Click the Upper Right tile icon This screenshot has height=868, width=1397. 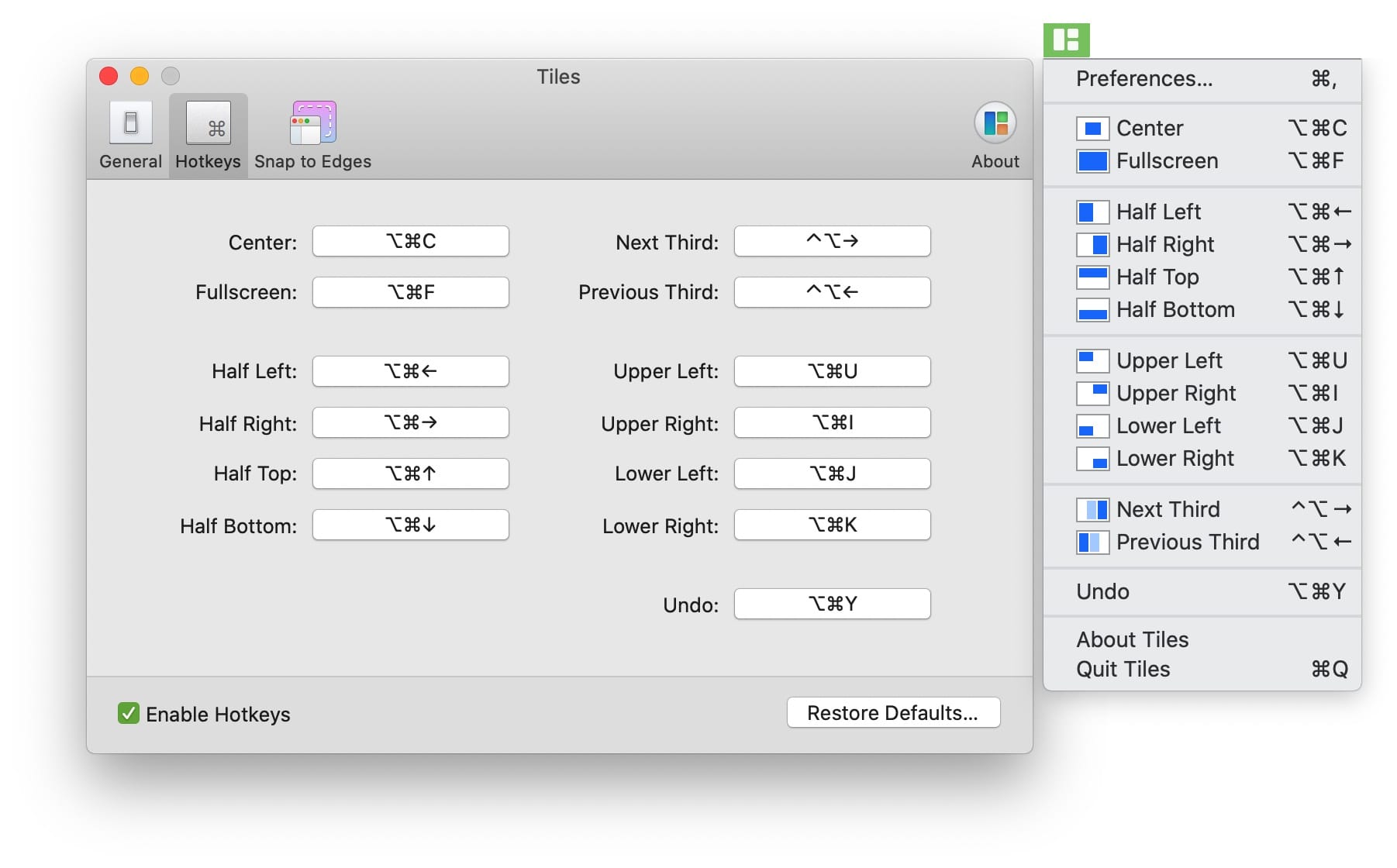pyautogui.click(x=1092, y=394)
